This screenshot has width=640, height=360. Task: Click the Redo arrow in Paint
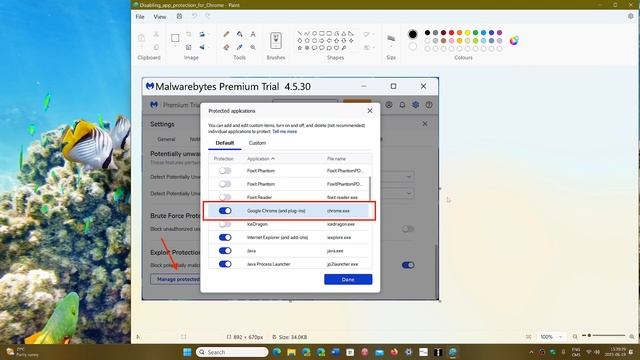coord(208,16)
